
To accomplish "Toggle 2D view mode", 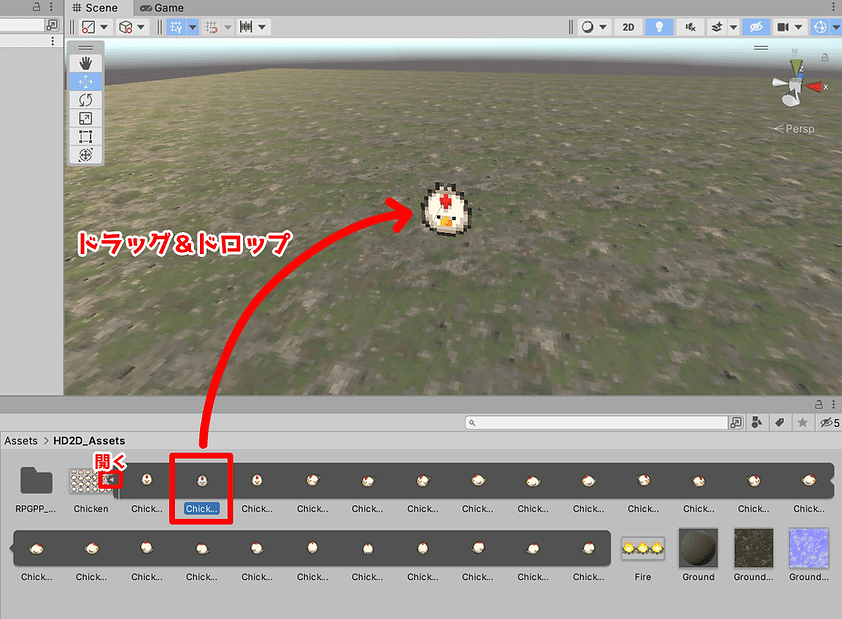I will 628,27.
